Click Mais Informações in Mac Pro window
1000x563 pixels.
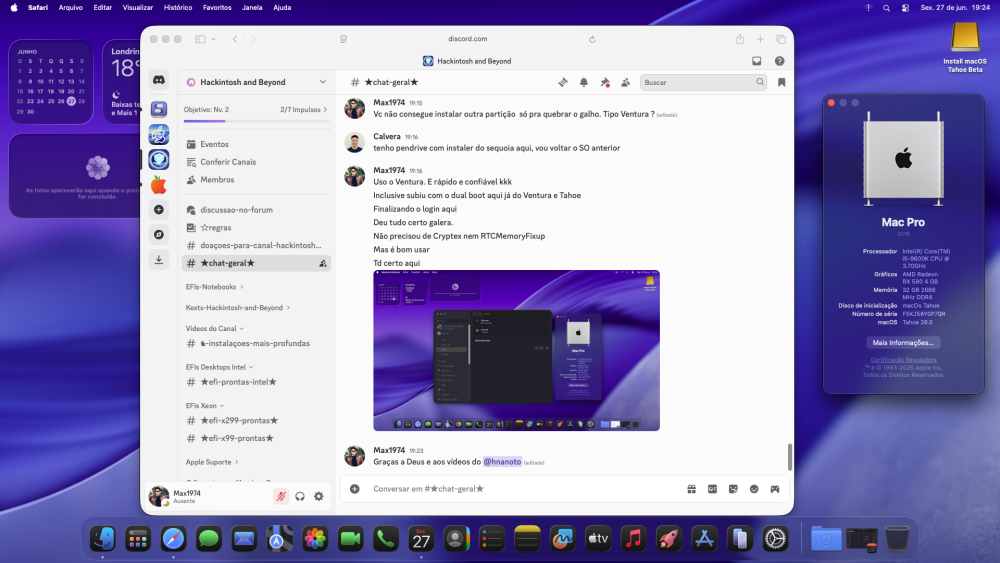point(902,342)
